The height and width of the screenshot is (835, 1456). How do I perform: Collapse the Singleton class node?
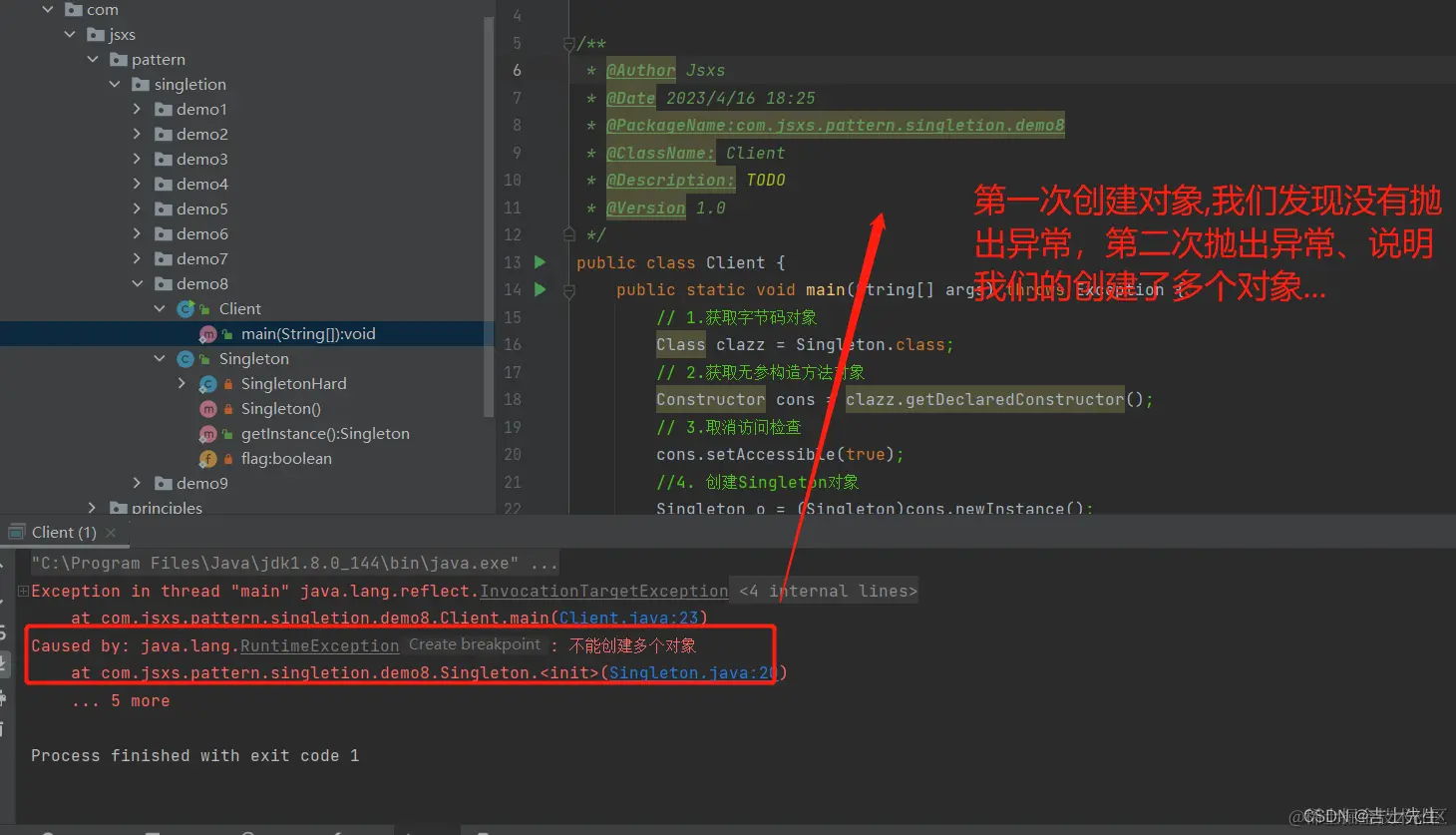(160, 358)
